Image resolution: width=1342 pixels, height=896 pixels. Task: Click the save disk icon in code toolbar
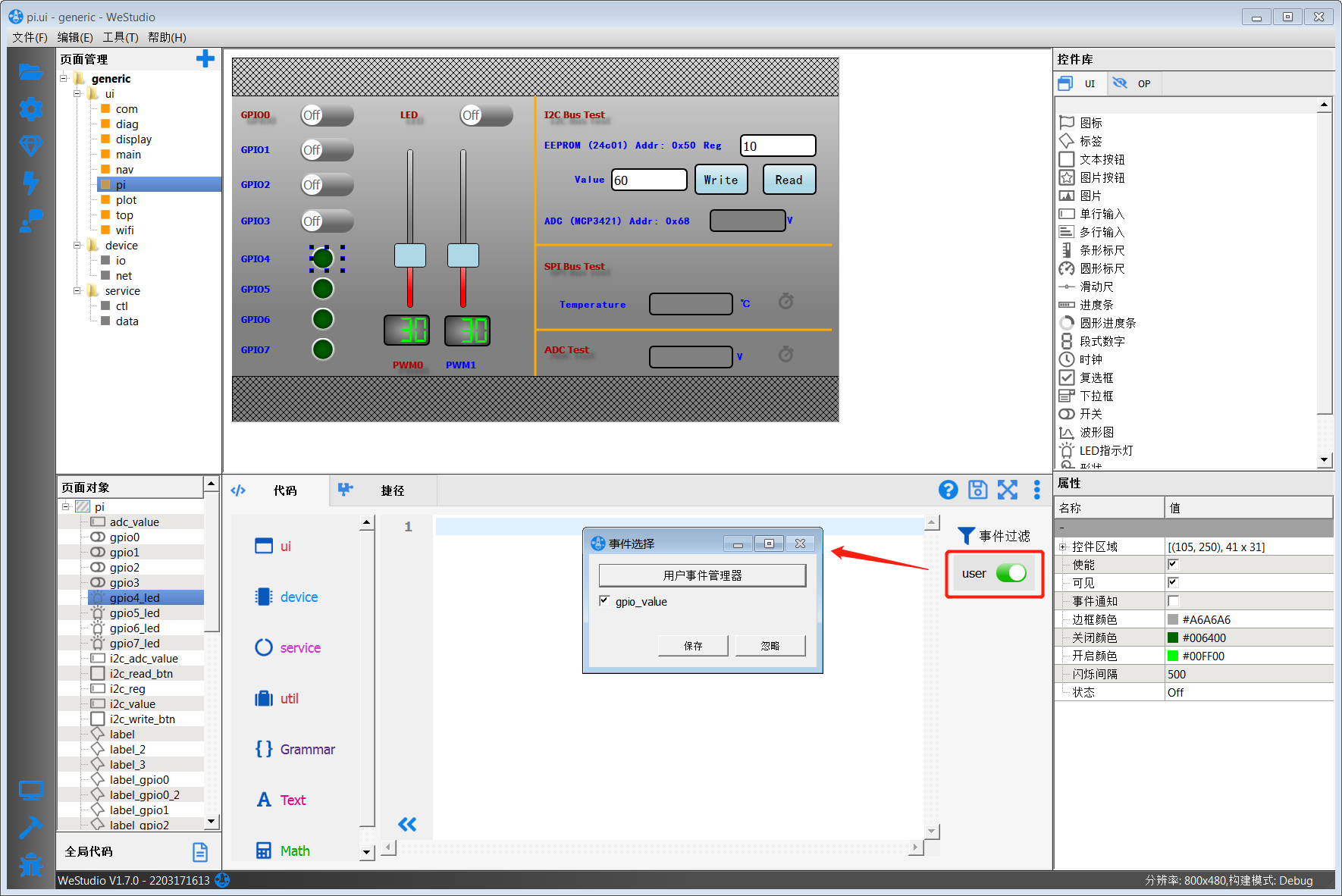pyautogui.click(x=978, y=490)
